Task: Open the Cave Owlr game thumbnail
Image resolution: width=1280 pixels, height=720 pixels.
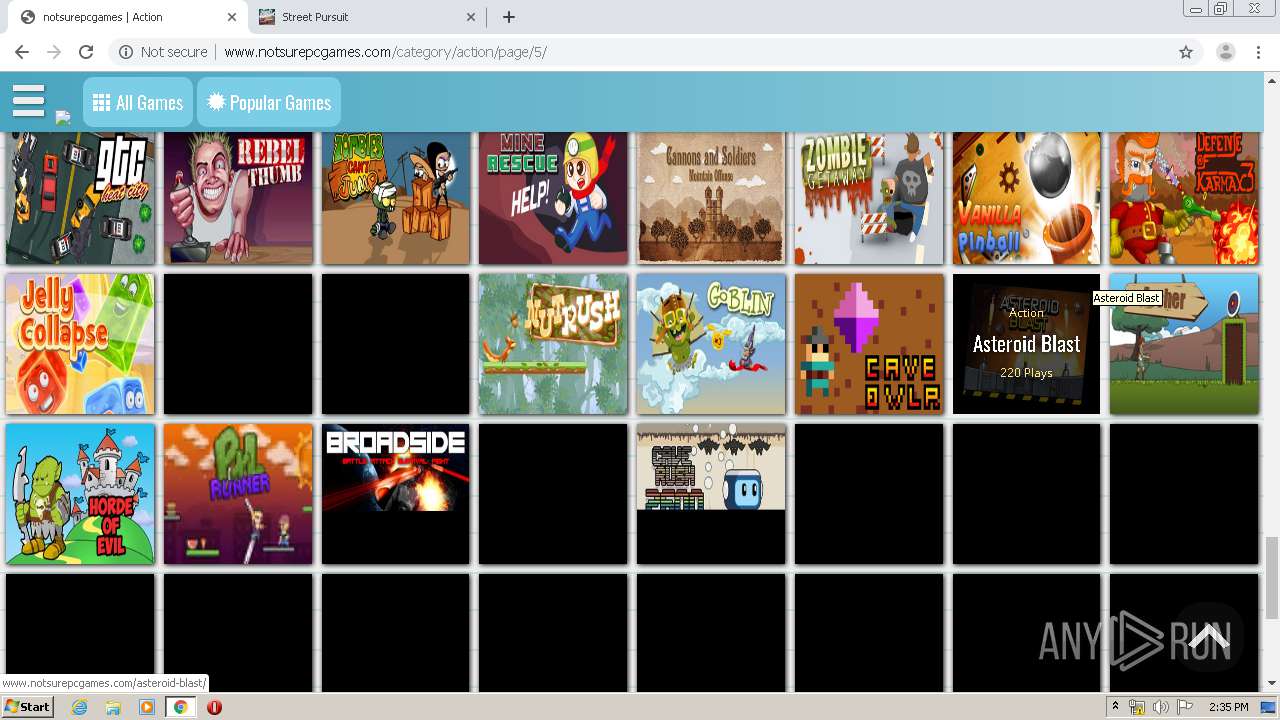Action: tap(869, 344)
